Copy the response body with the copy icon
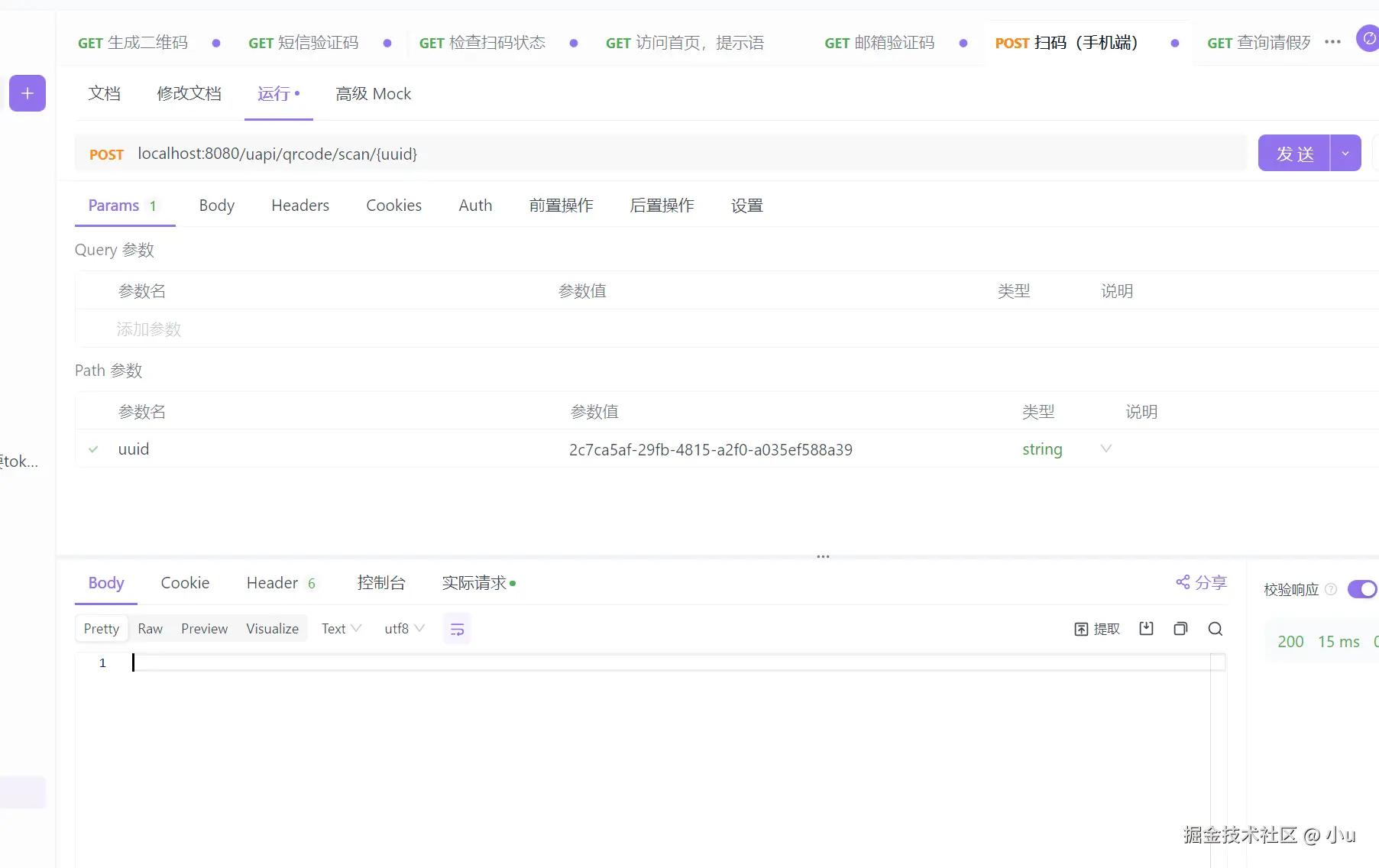Screen dimensions: 1379x868 coord(1180,628)
